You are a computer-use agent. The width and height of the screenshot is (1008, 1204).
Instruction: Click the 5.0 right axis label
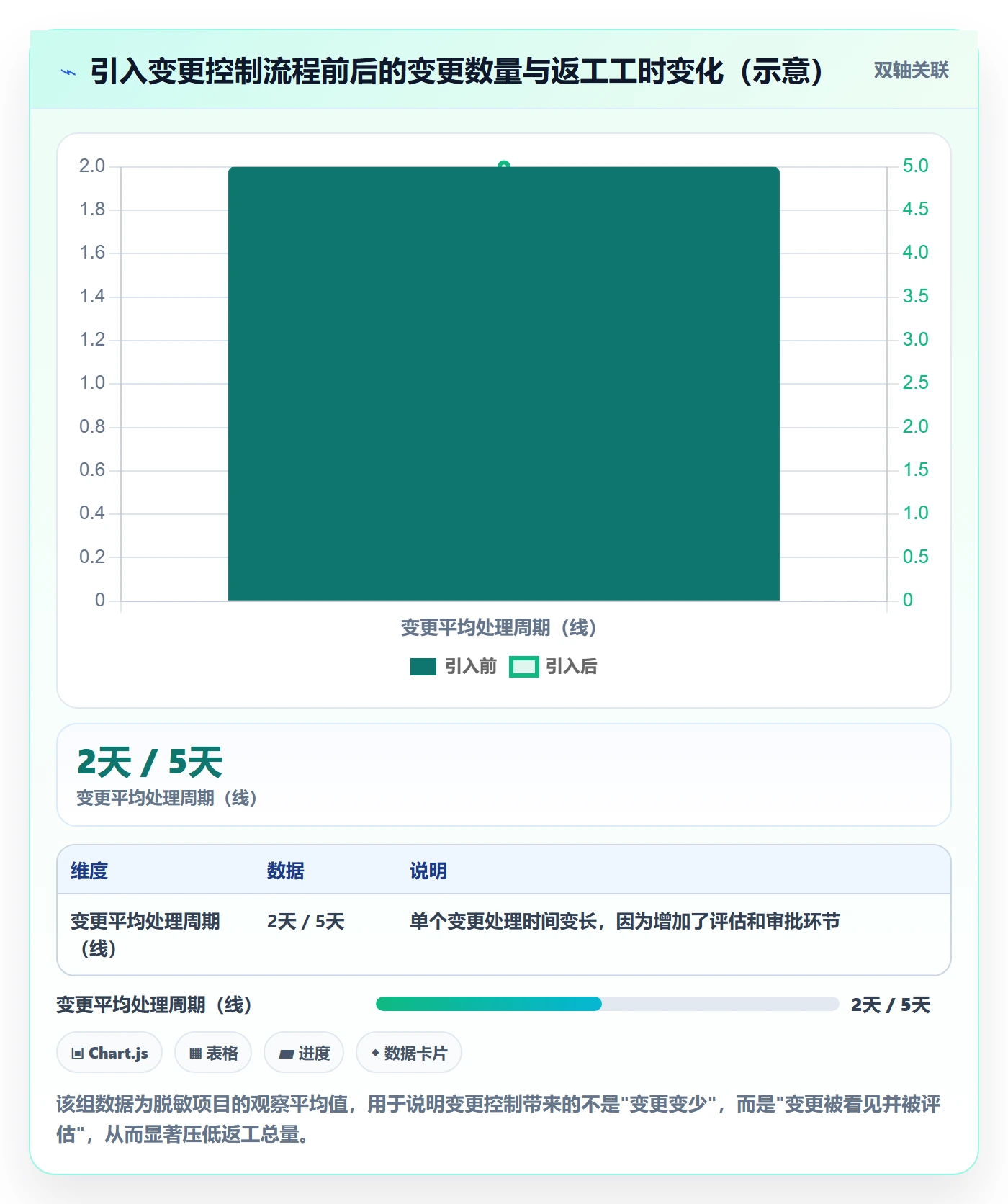pyautogui.click(x=916, y=166)
